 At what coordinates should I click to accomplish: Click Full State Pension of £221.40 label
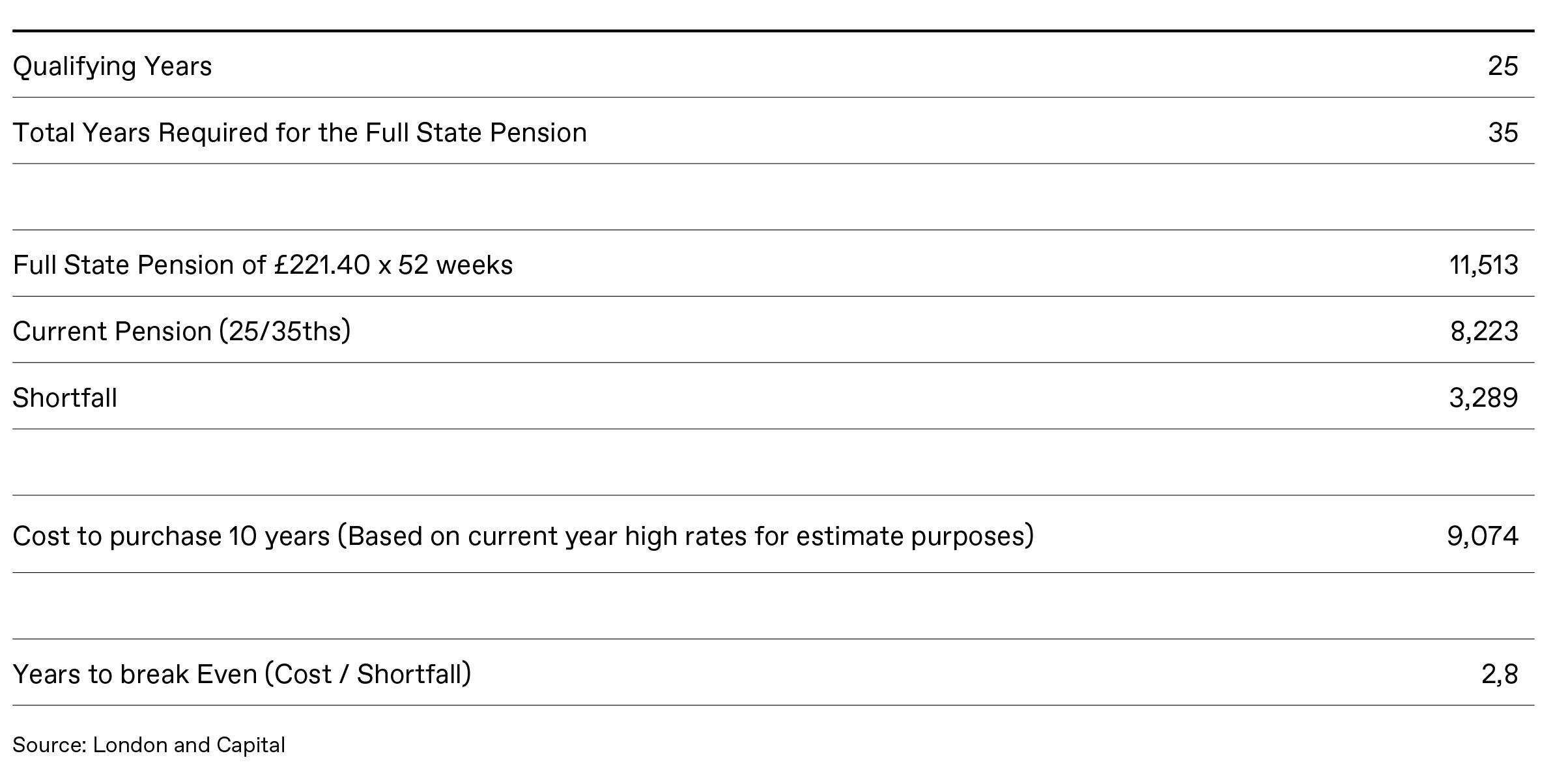tap(263, 265)
